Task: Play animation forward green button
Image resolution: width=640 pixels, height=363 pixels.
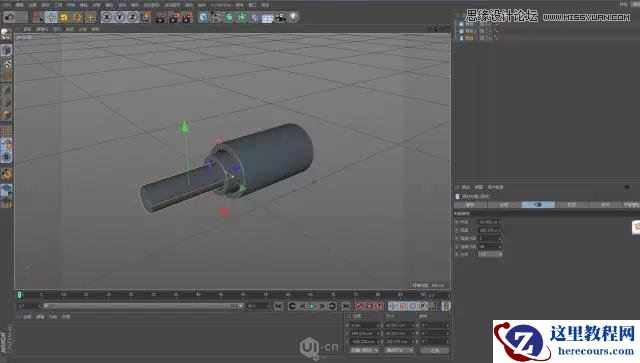Action: 312,306
